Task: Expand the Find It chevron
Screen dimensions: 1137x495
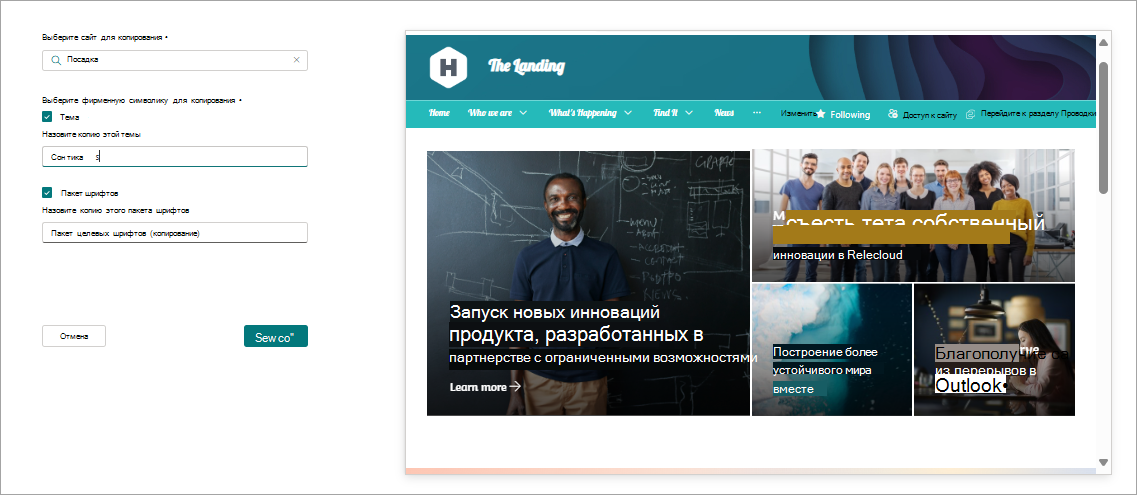Action: (689, 113)
